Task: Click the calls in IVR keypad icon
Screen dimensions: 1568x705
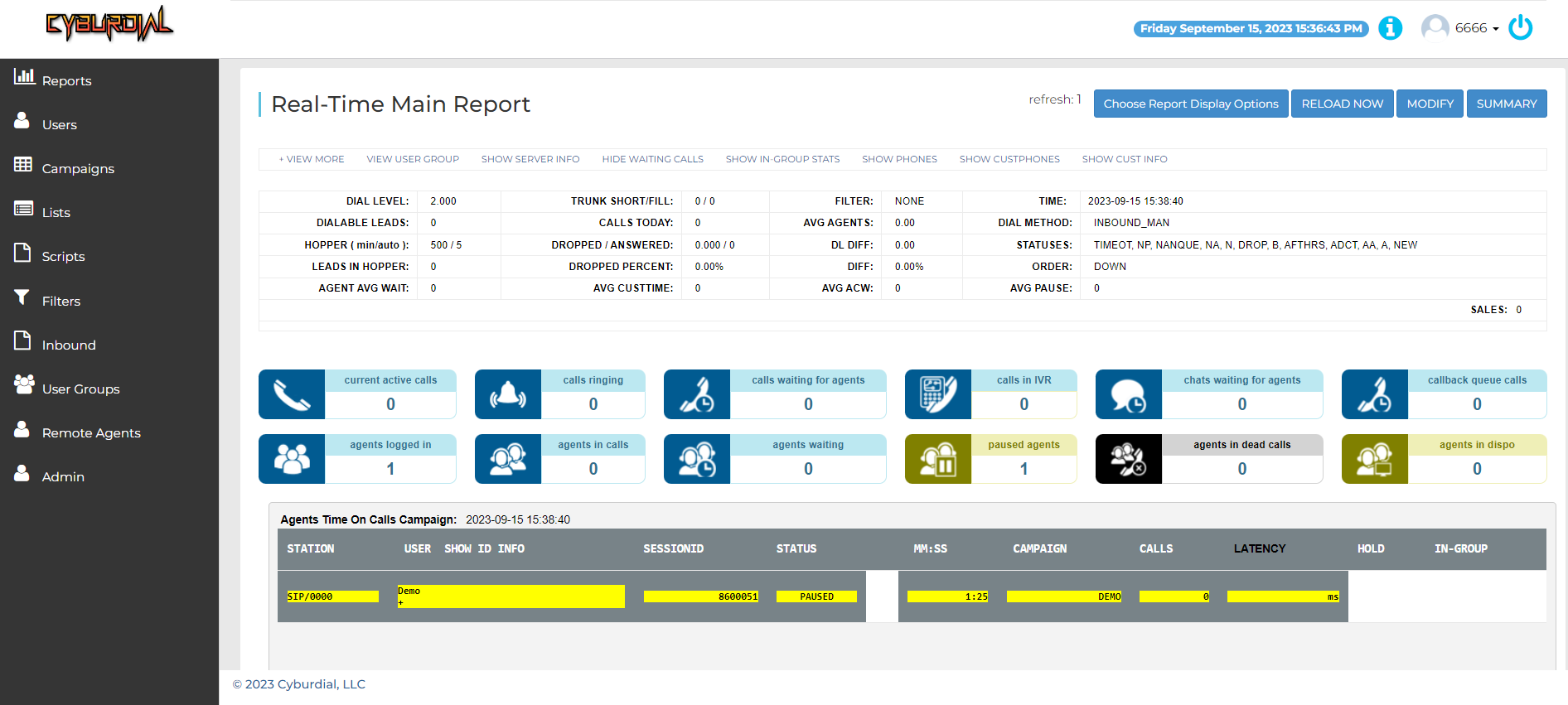Action: (938, 394)
